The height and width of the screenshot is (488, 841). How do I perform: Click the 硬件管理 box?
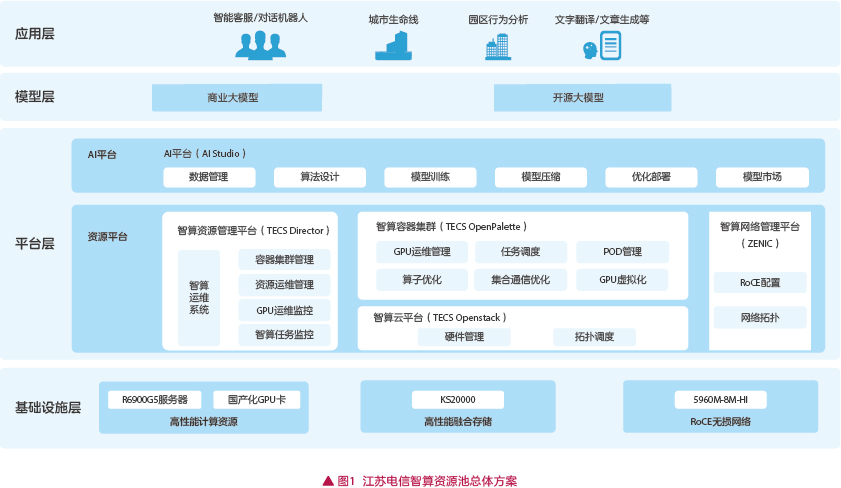[464, 337]
